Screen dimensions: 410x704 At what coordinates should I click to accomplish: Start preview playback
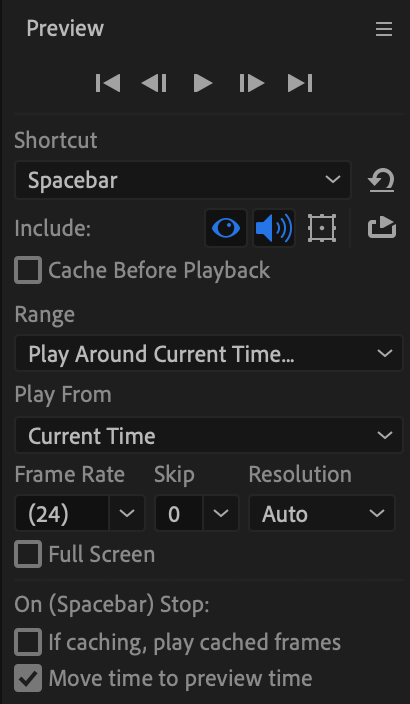pos(203,84)
